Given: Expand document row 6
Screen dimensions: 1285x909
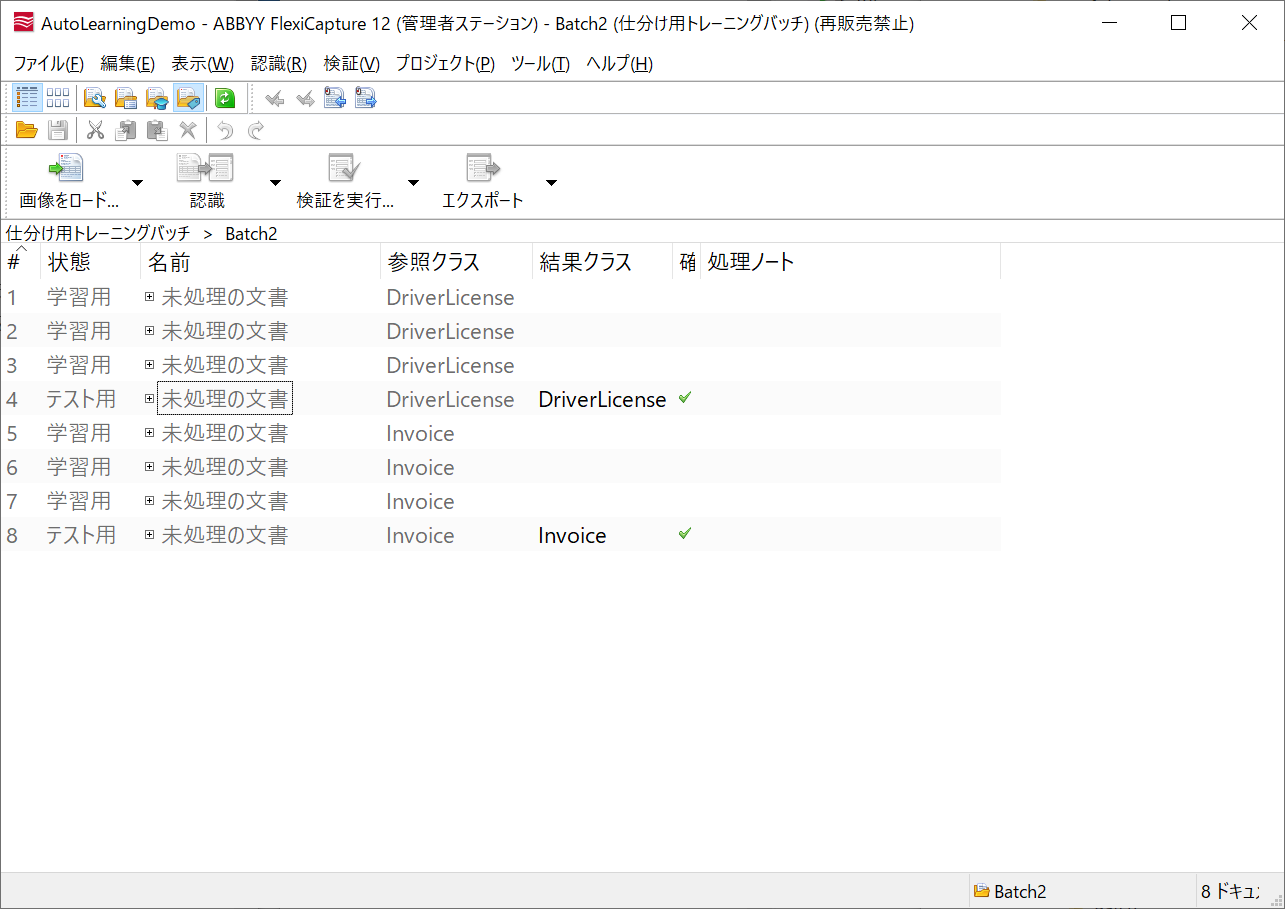Looking at the screenshot, I should pyautogui.click(x=150, y=467).
